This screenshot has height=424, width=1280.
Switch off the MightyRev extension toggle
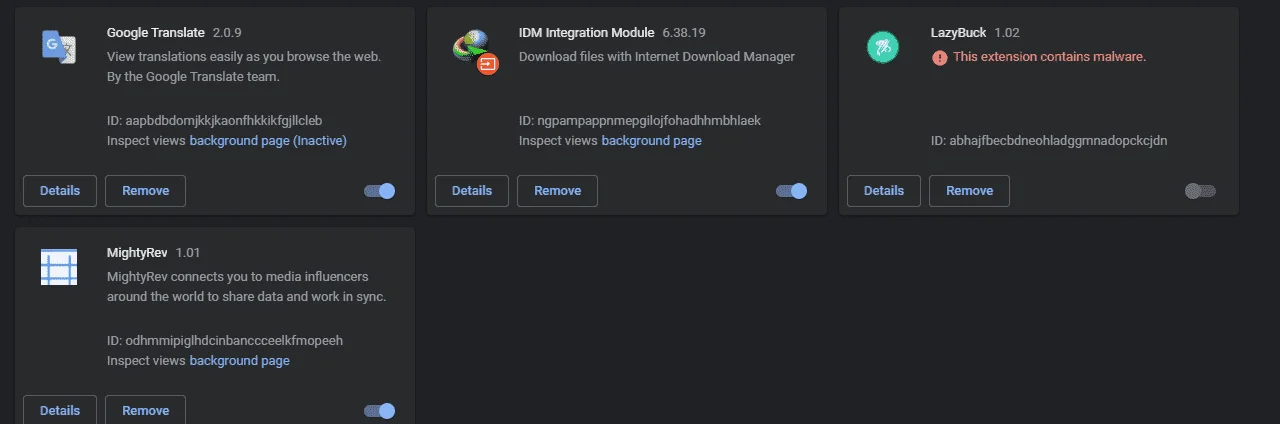[x=380, y=410]
